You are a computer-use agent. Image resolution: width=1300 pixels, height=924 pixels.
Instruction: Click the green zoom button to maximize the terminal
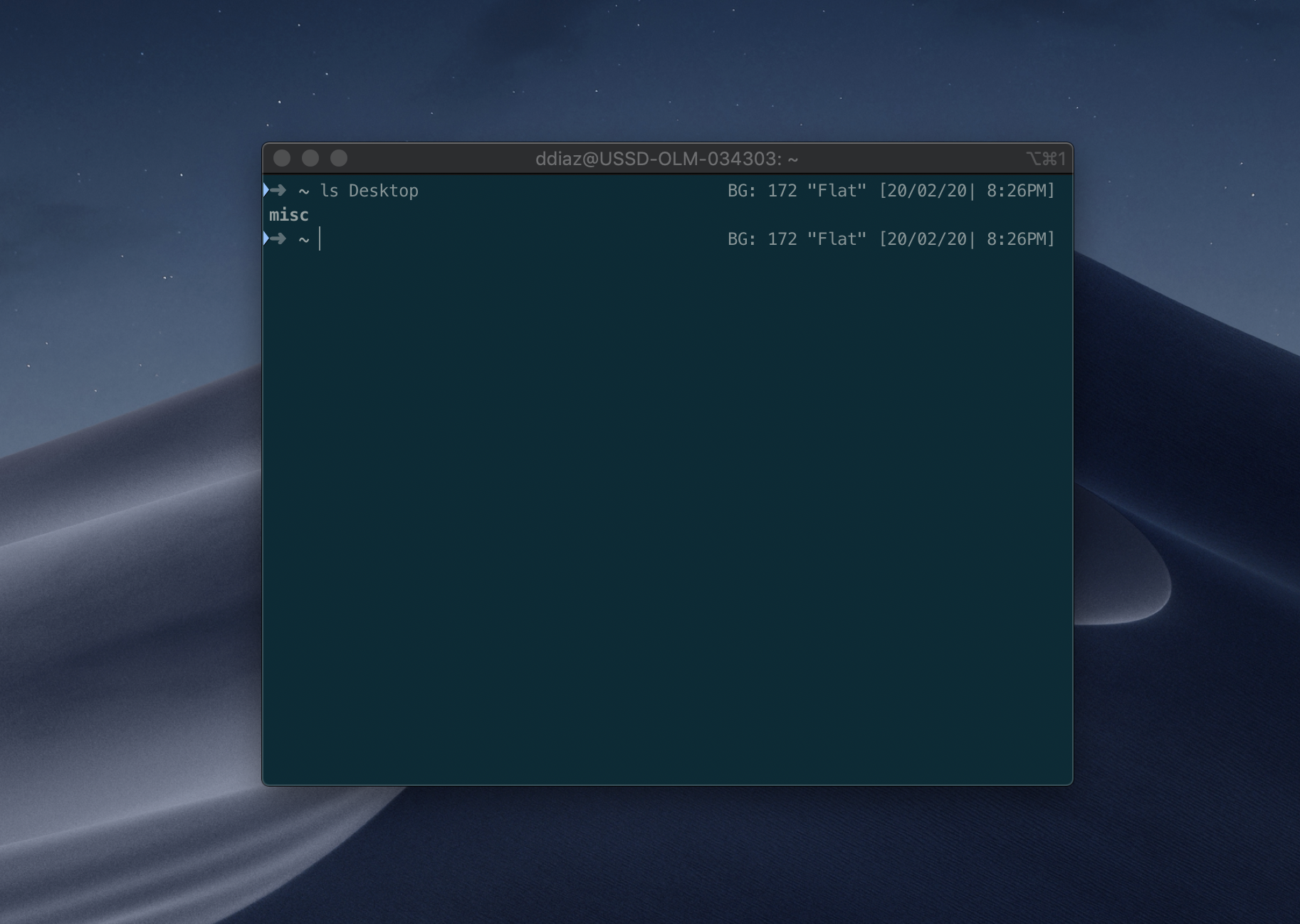point(339,159)
